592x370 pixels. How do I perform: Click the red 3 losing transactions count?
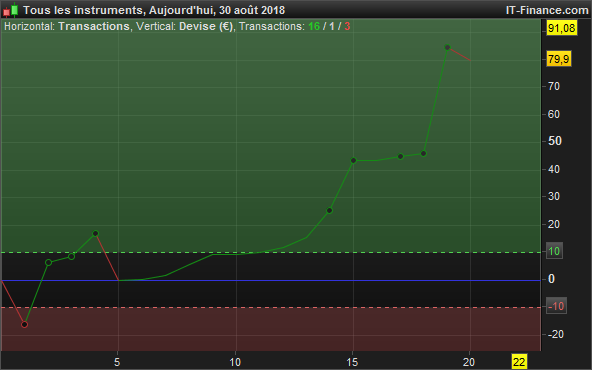(347, 26)
